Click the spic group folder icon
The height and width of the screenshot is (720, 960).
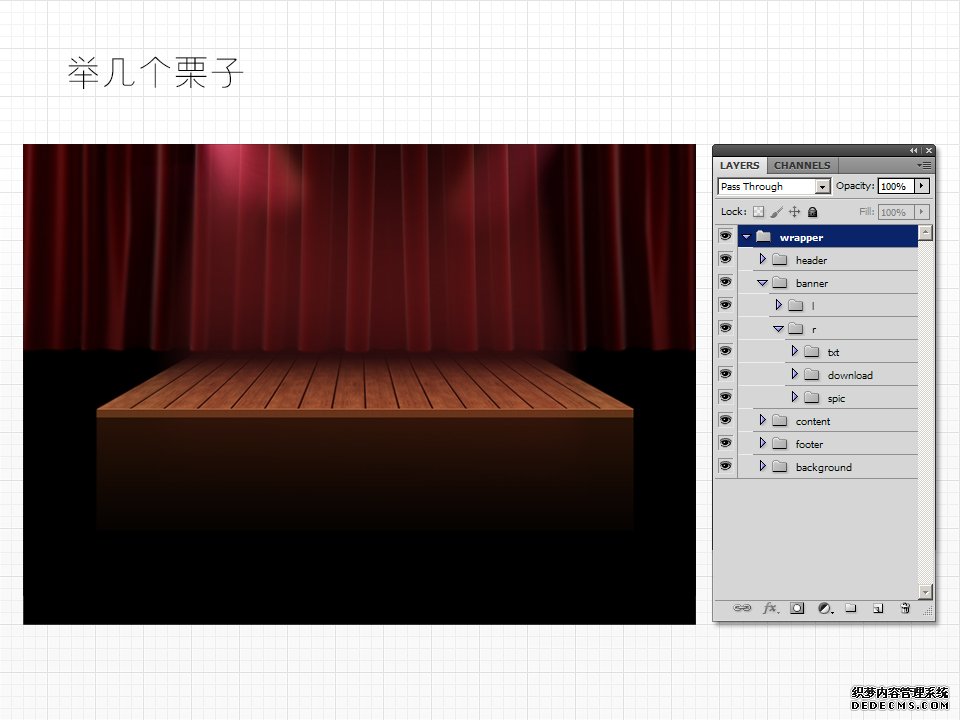click(811, 397)
